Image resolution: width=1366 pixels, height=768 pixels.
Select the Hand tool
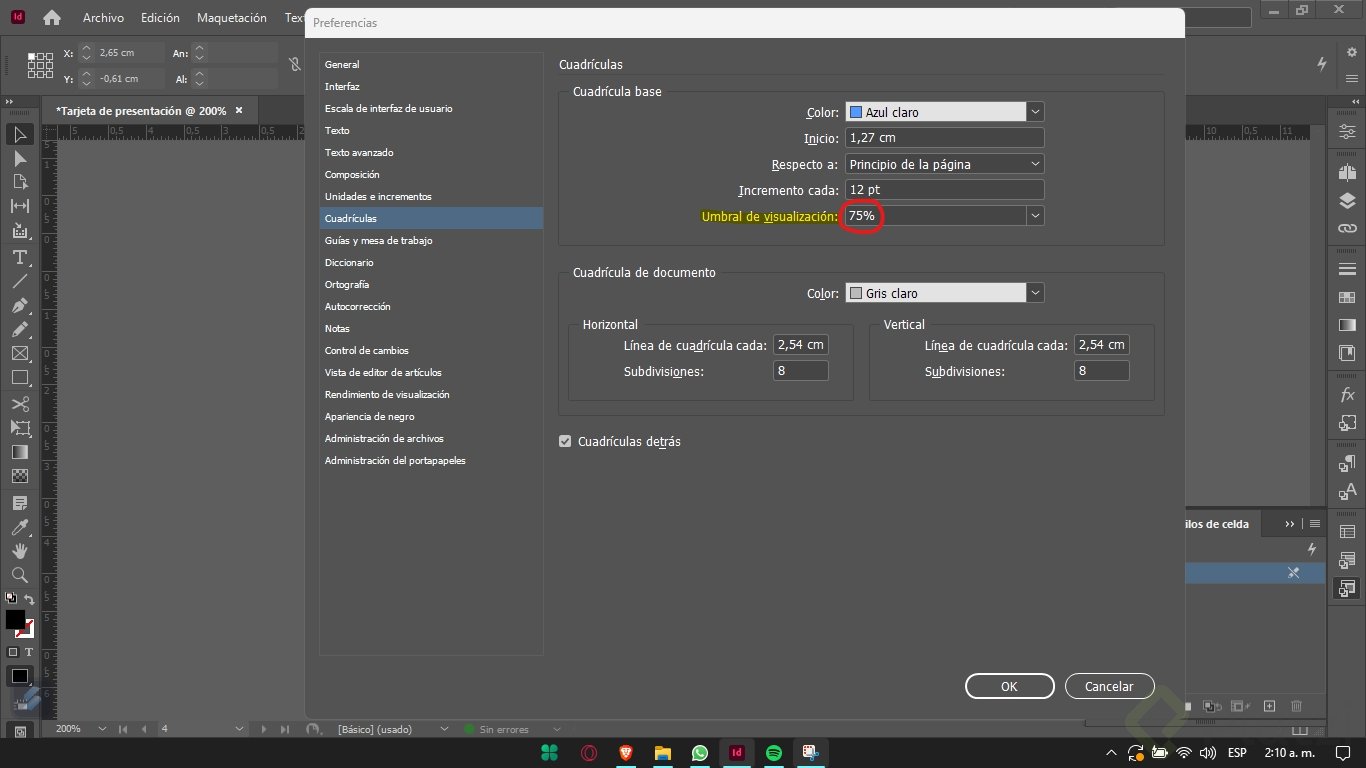click(20, 551)
